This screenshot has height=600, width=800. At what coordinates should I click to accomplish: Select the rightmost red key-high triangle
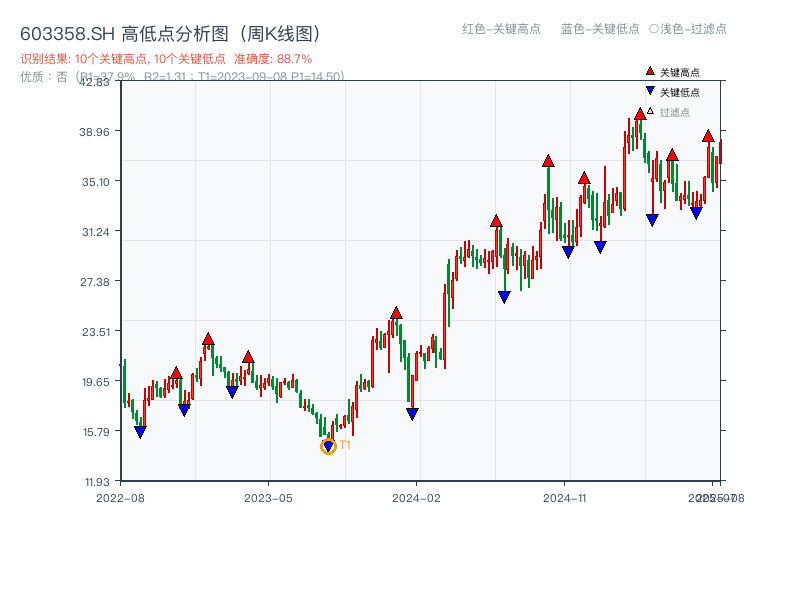pyautogui.click(x=708, y=136)
